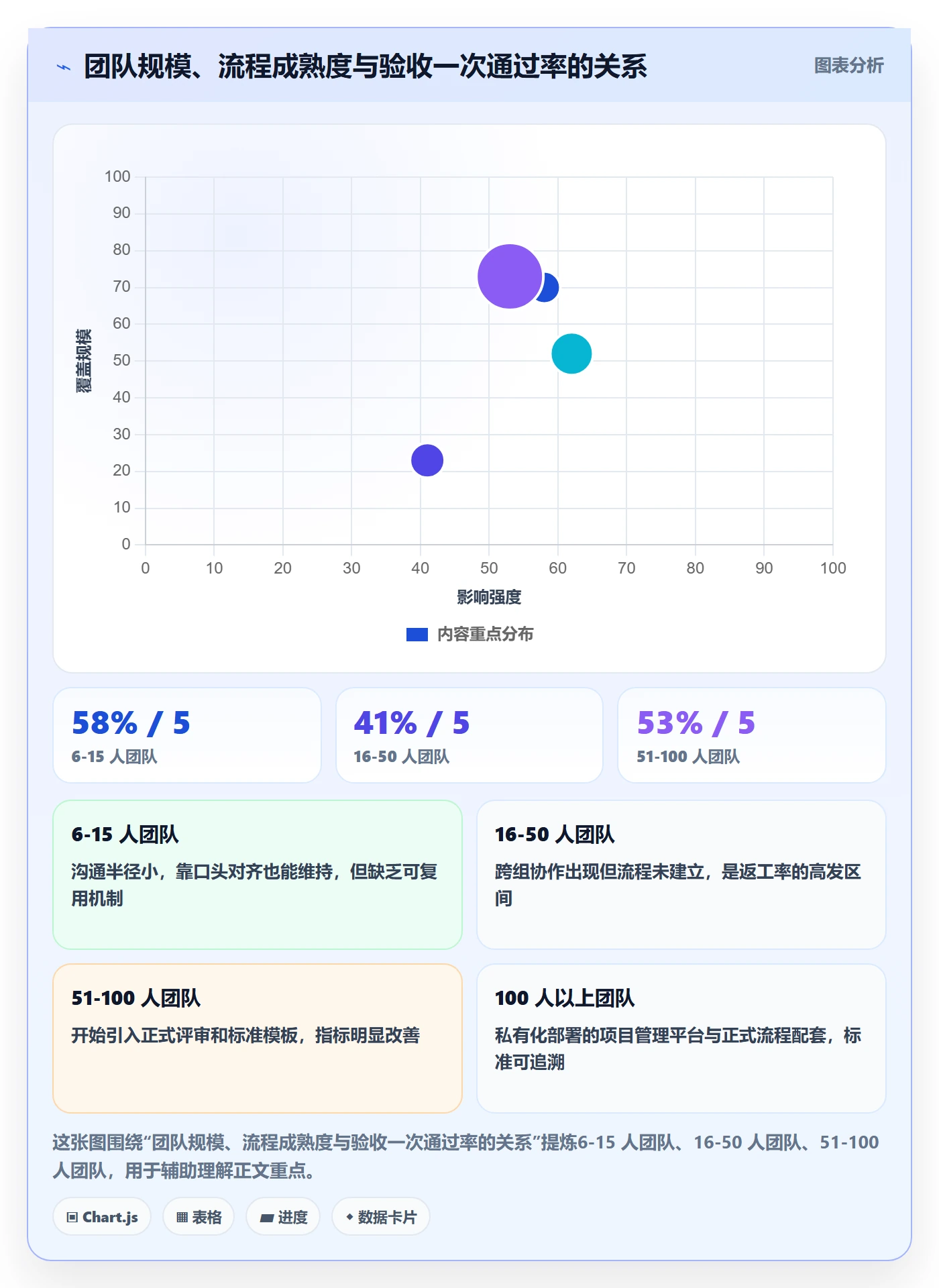Click the Chart.js tag chip
The width and height of the screenshot is (939, 1288).
[x=102, y=1217]
